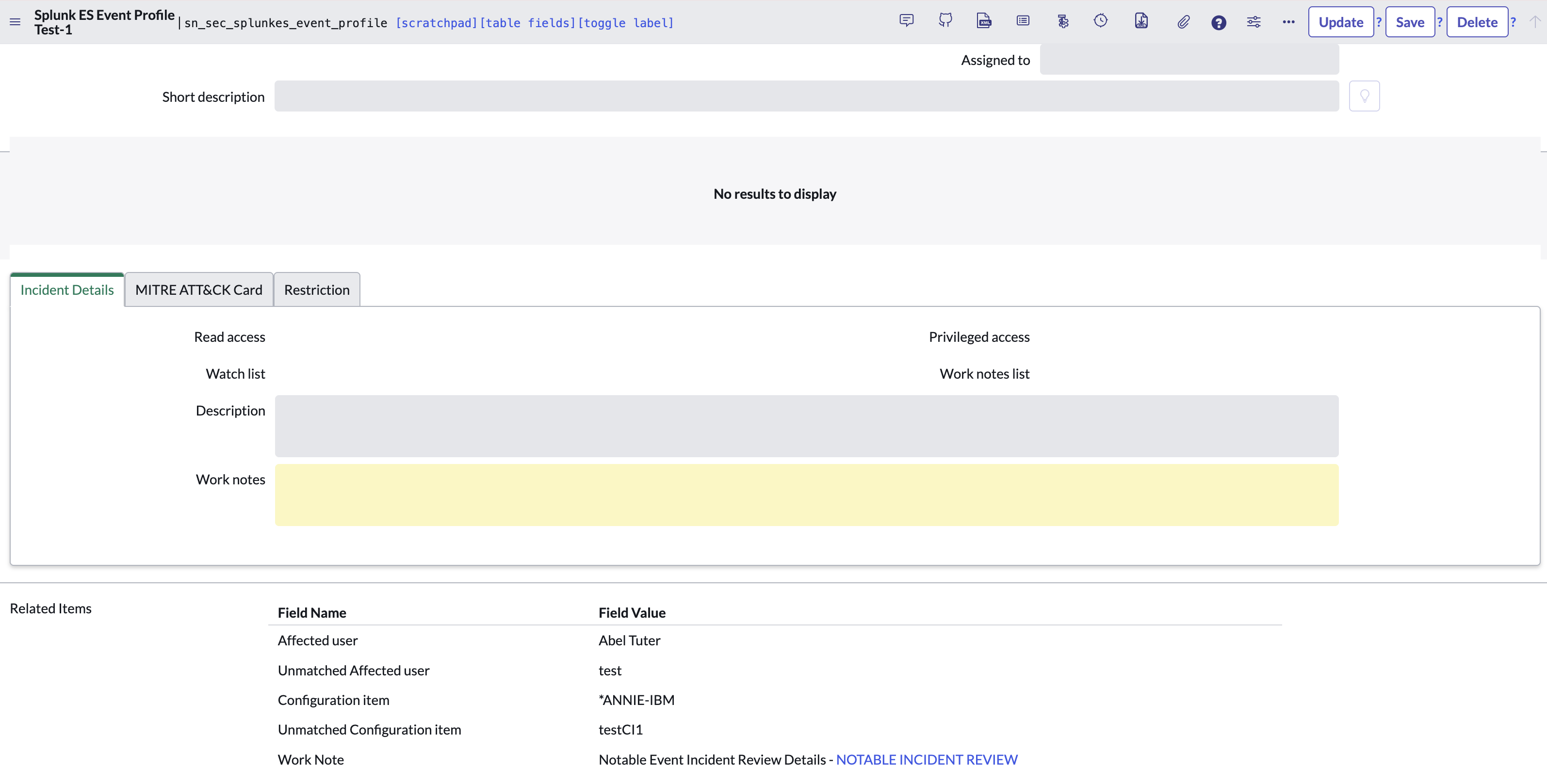Image resolution: width=1547 pixels, height=784 pixels.
Task: Click the No results to display message
Action: (775, 194)
